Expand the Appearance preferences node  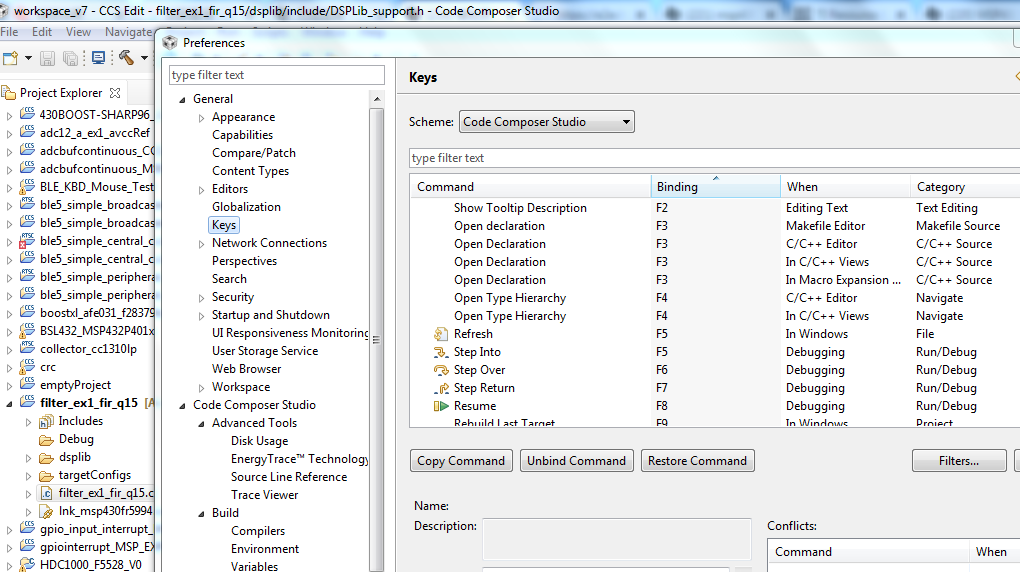pos(202,118)
